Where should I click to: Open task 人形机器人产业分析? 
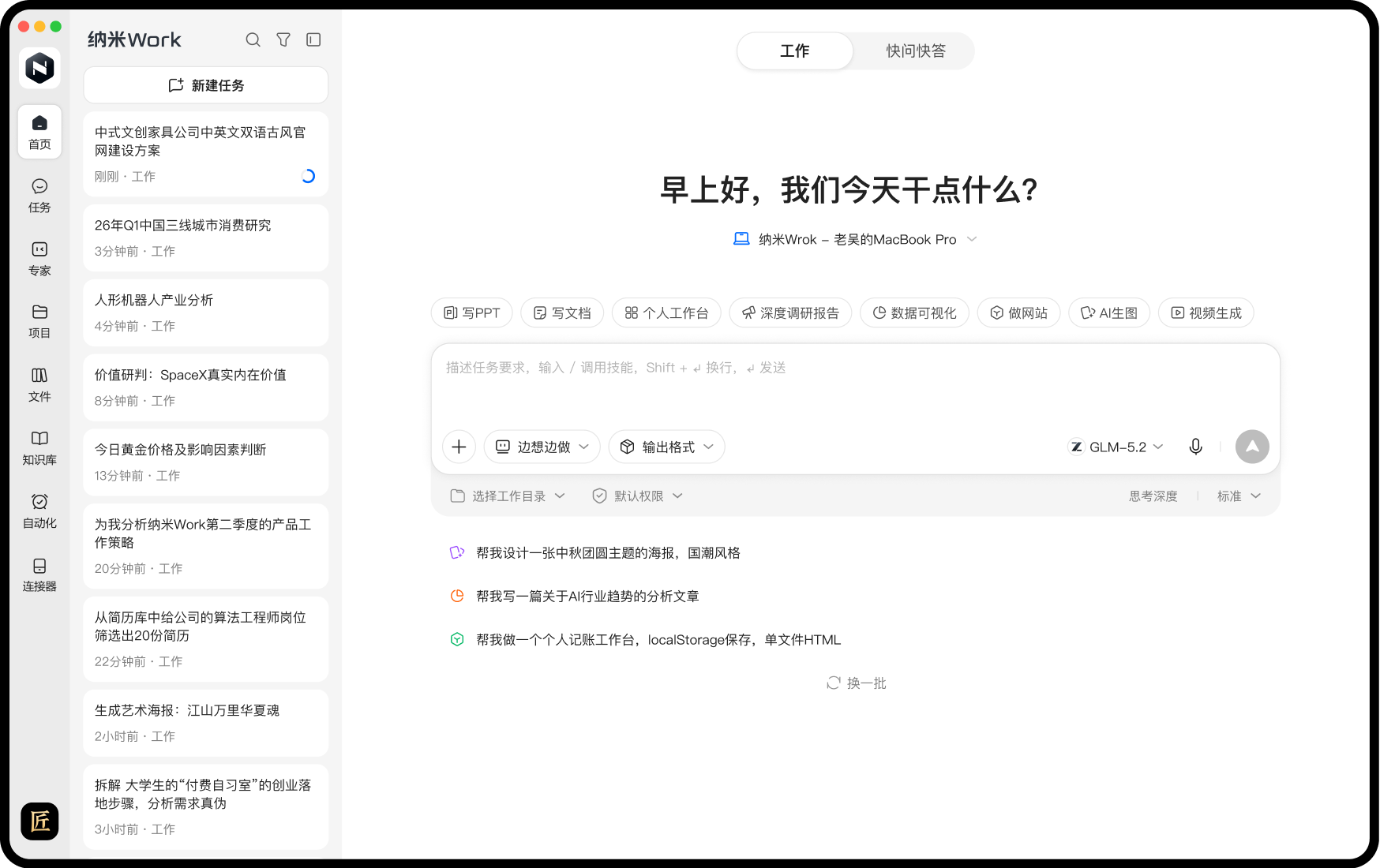206,313
